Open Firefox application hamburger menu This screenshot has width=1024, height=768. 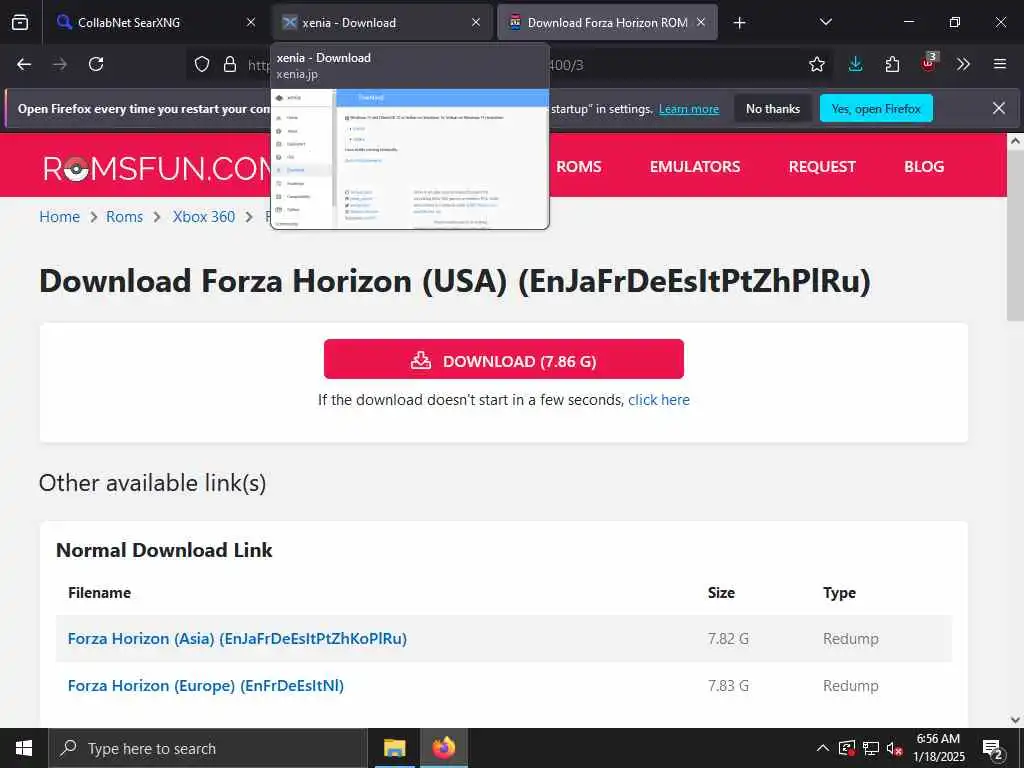point(1000,64)
